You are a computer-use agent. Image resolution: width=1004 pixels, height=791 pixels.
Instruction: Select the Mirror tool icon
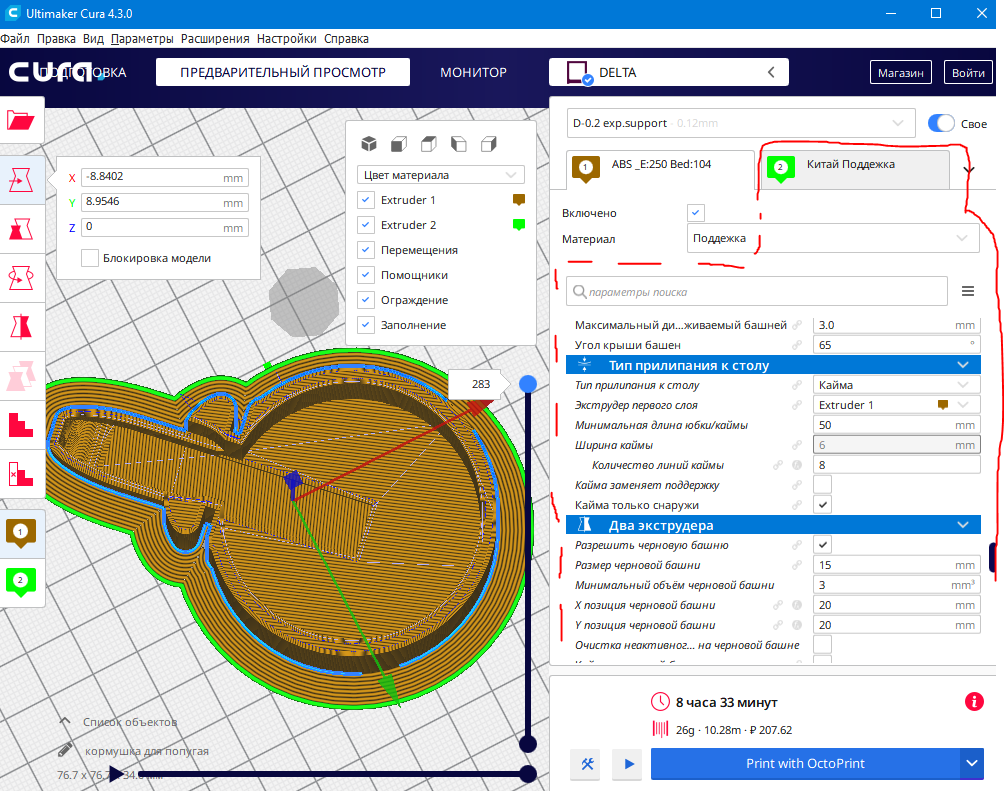pyautogui.click(x=20, y=327)
